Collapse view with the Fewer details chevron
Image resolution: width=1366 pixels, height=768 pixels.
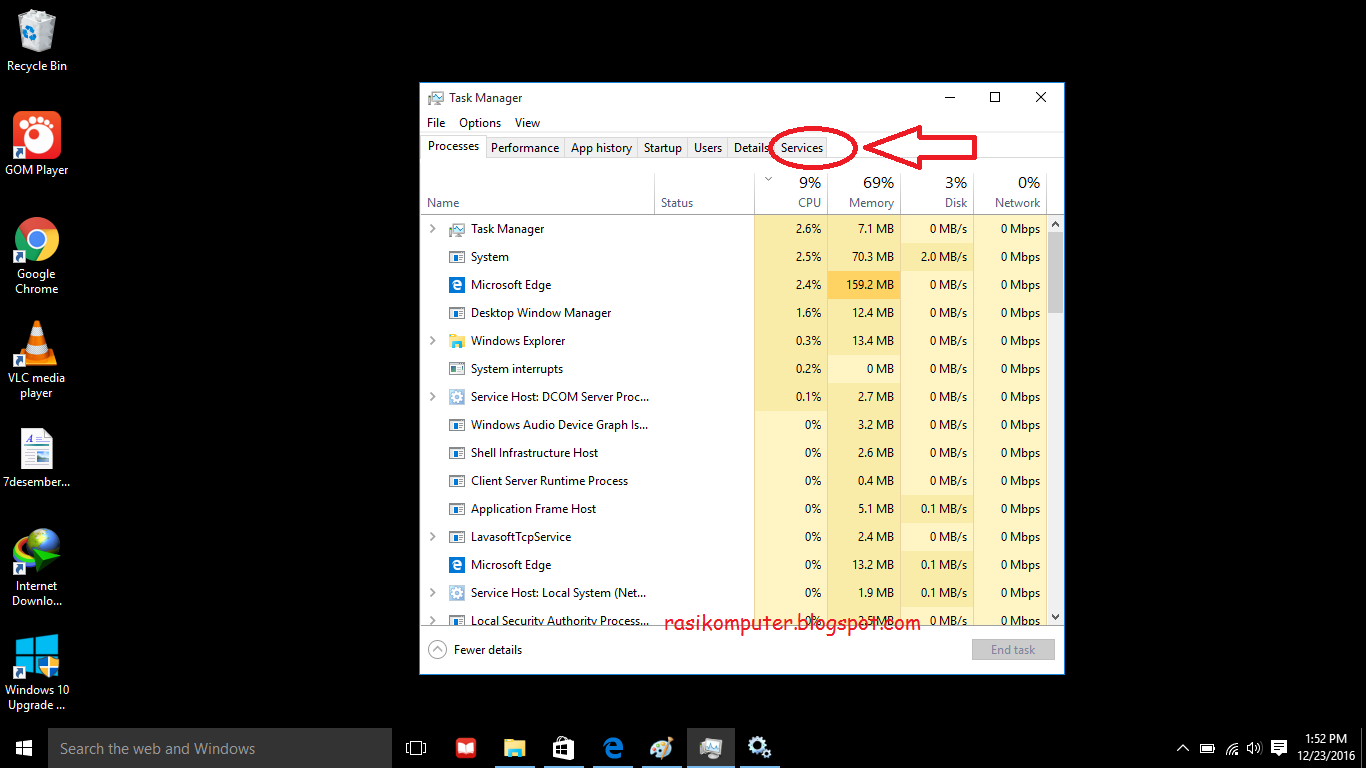coord(437,650)
